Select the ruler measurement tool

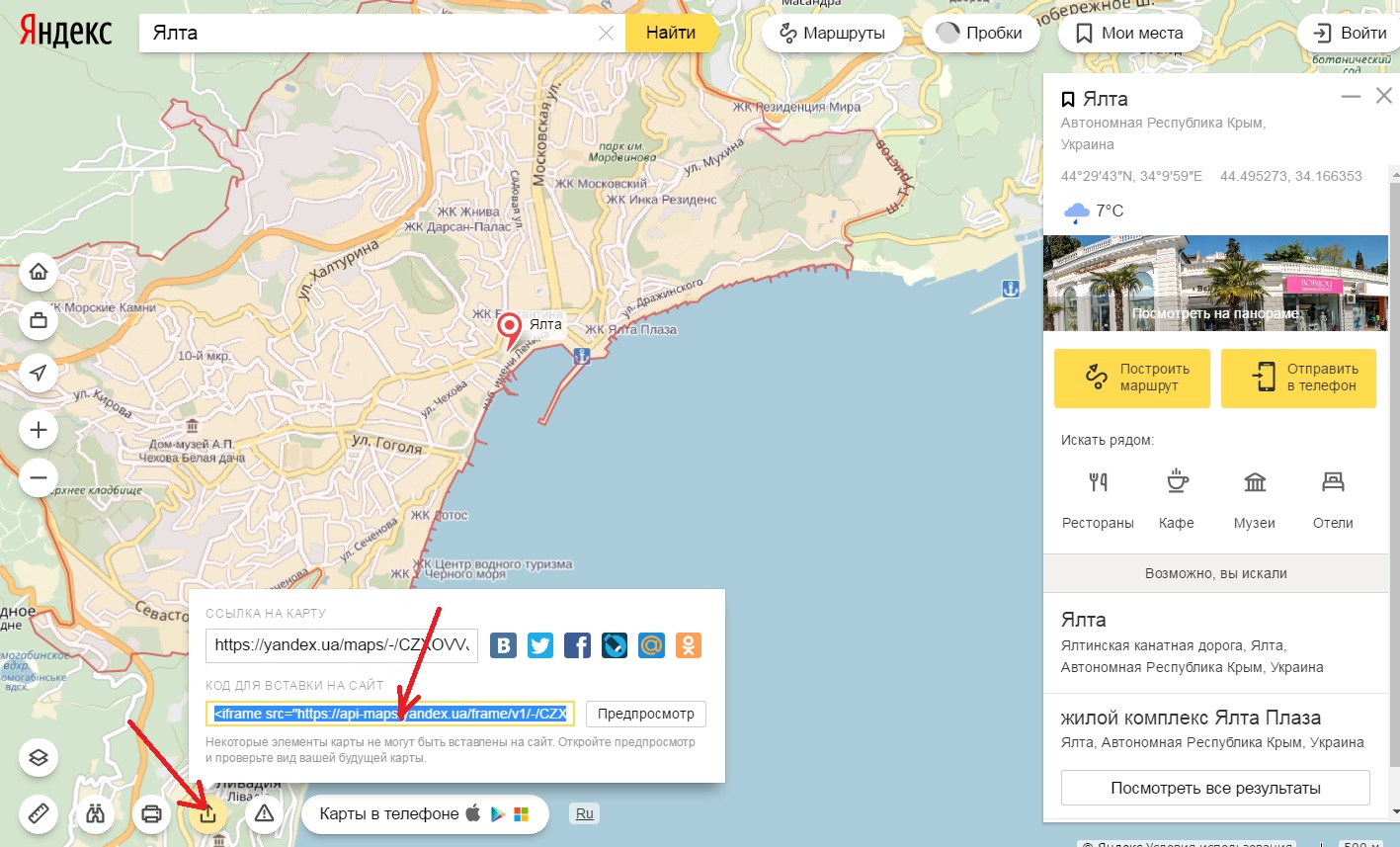click(38, 813)
